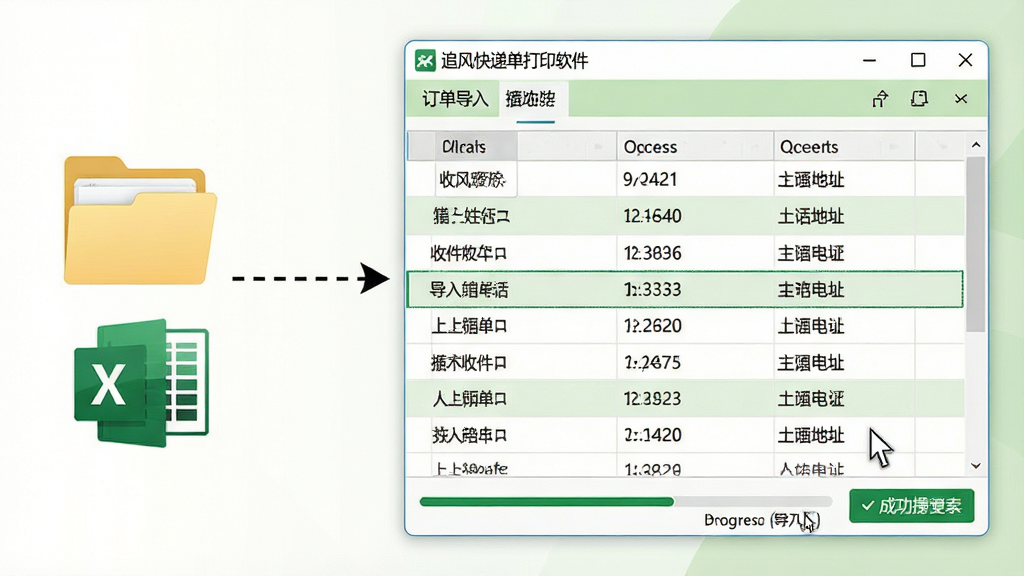Select cell with value 2::1420

click(x=696, y=435)
